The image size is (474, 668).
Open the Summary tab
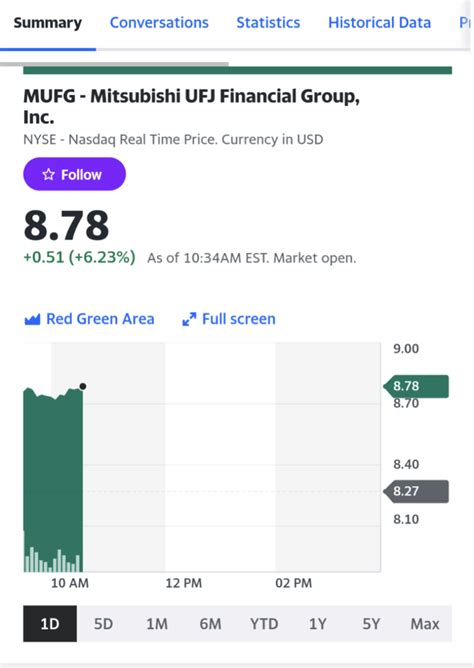[x=48, y=23]
